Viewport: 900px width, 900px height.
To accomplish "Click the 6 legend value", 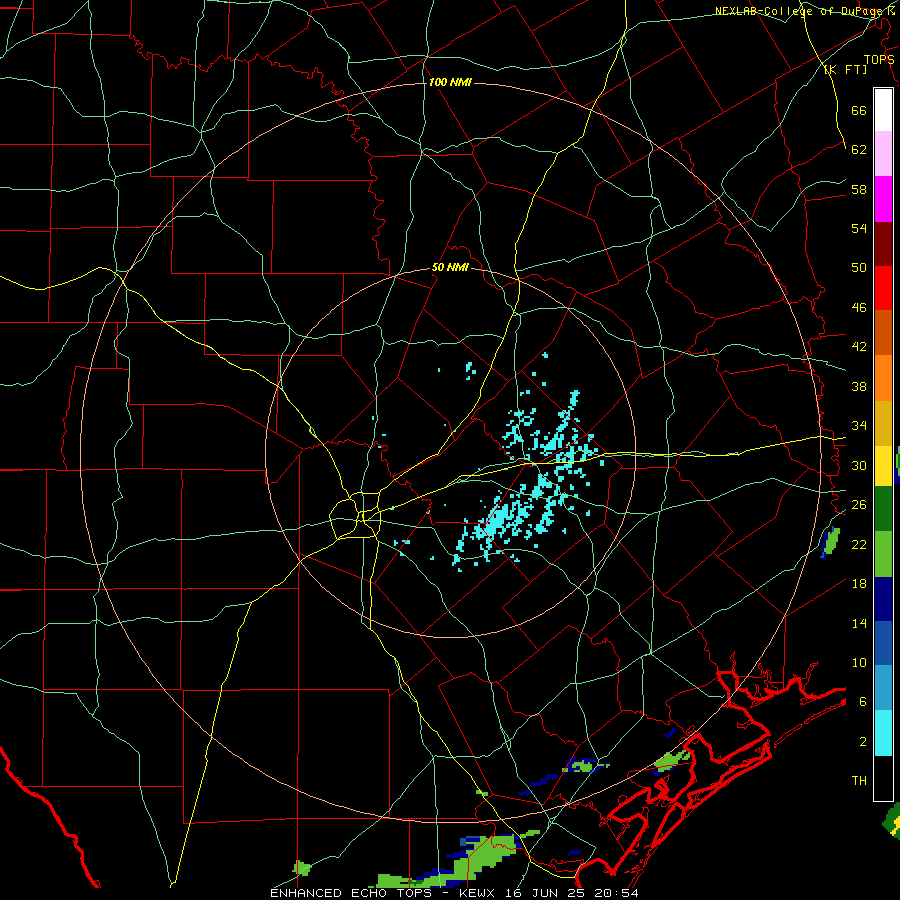I will coord(862,701).
